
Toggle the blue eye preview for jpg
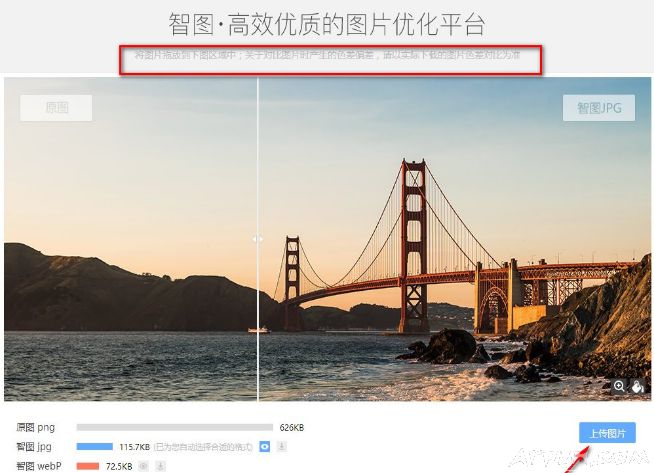pyautogui.click(x=264, y=447)
